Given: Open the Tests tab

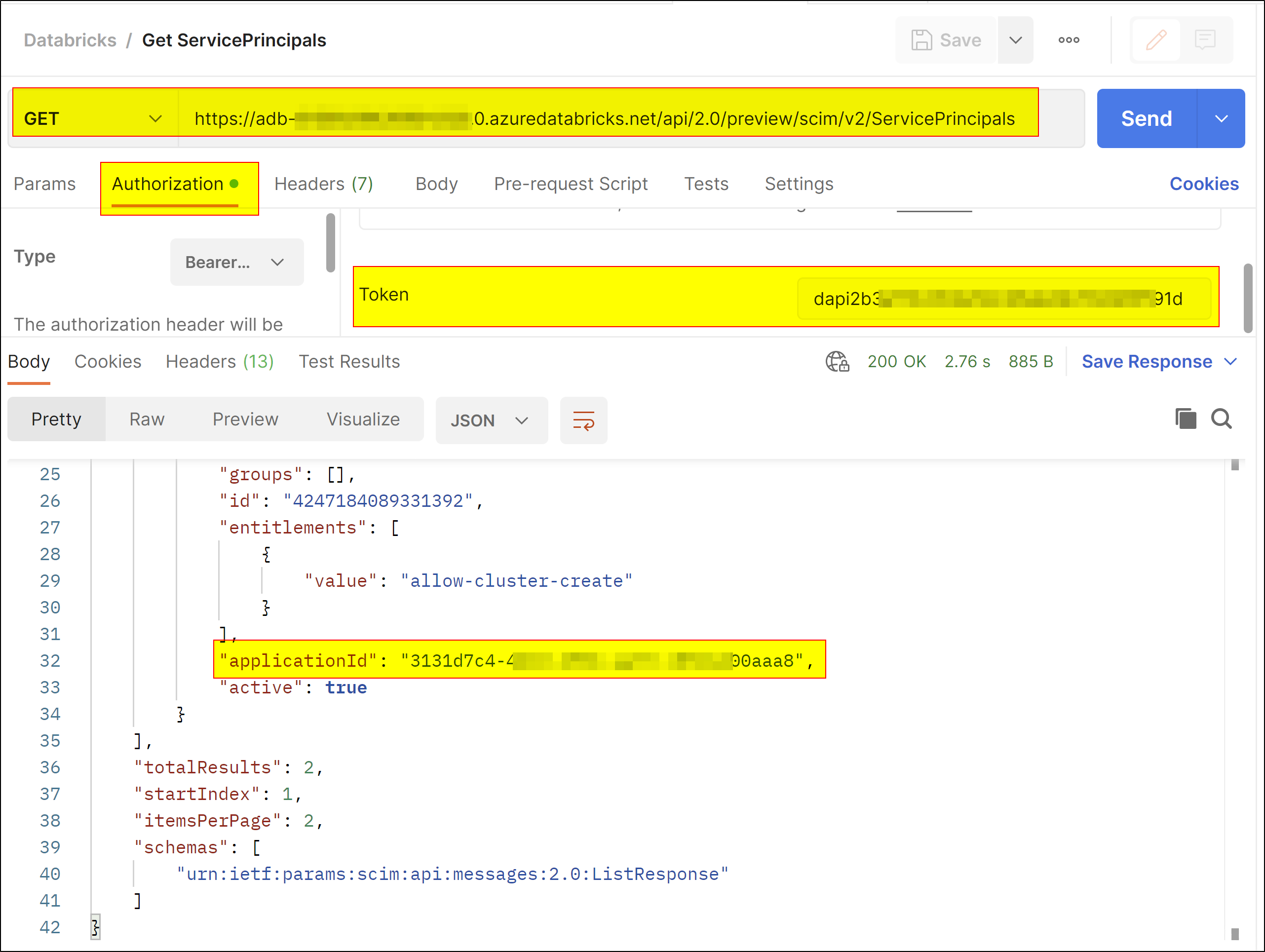Looking at the screenshot, I should pos(706,184).
